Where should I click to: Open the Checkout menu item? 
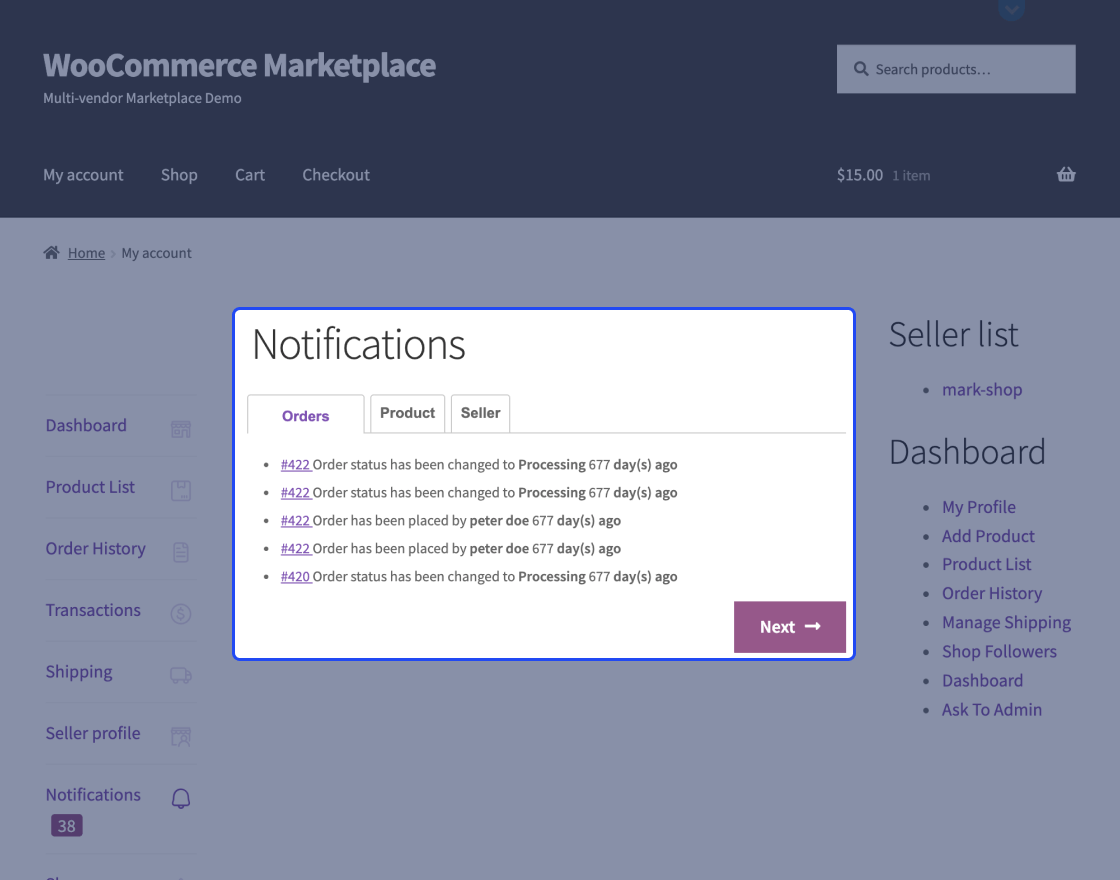336,175
